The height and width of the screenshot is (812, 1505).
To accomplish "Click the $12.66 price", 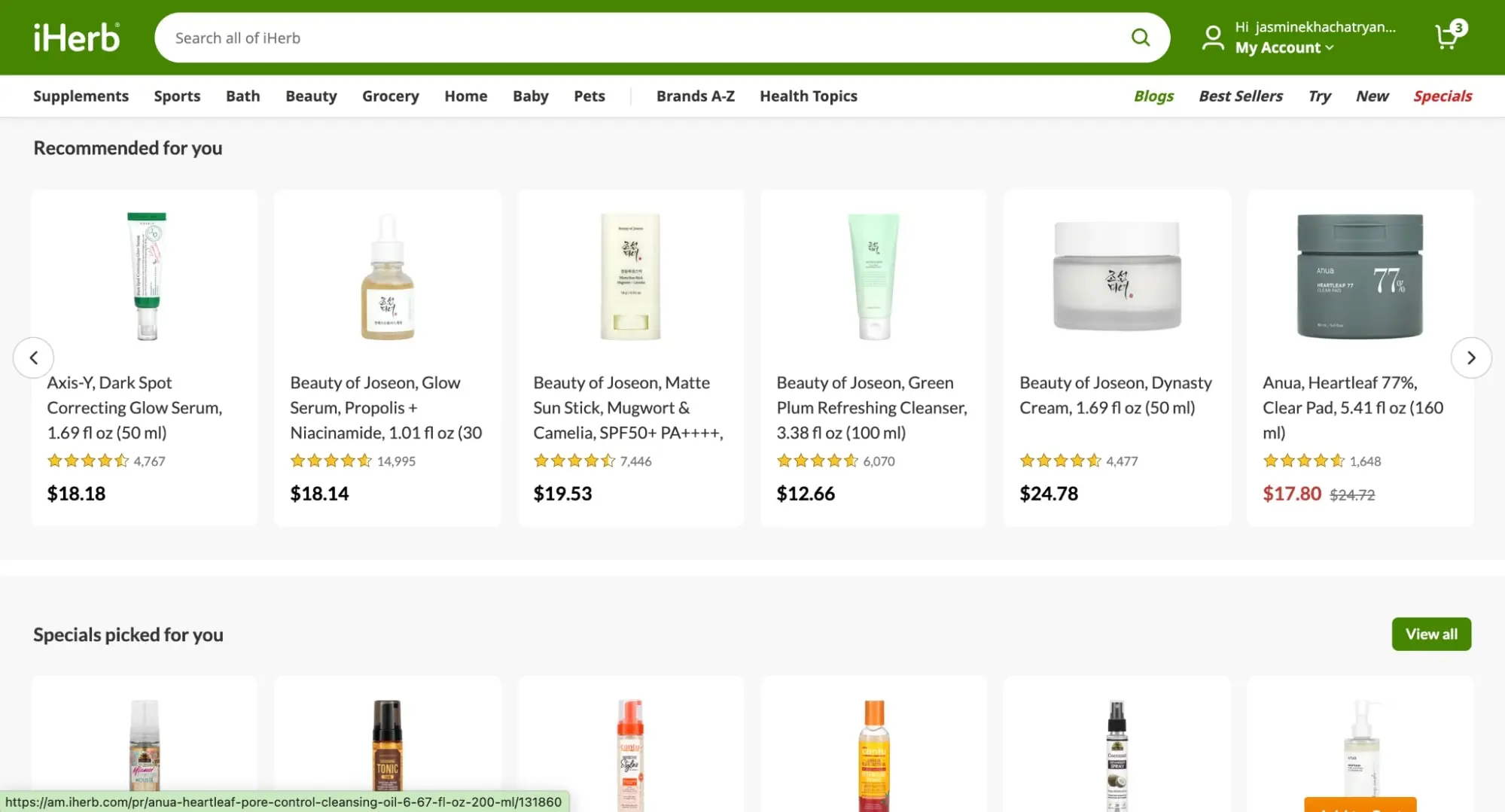I will point(806,494).
